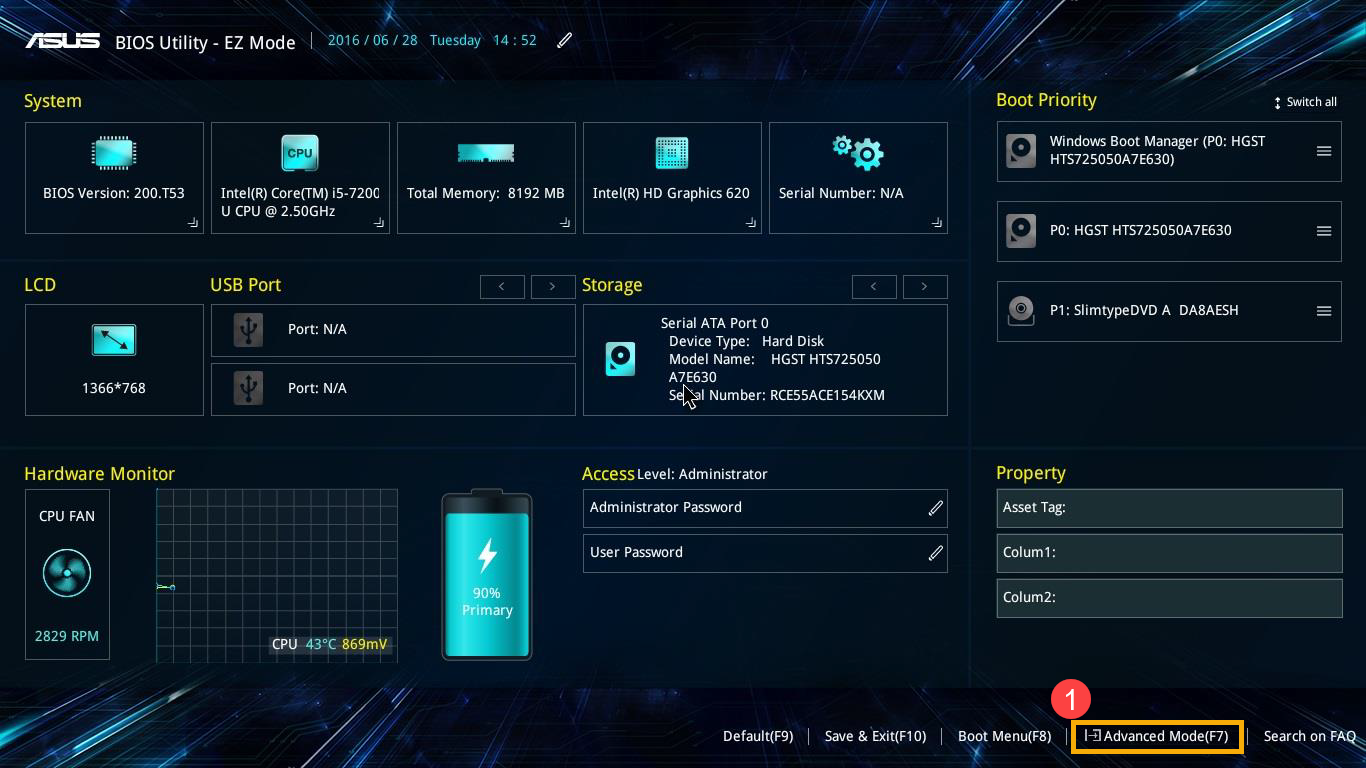Click the right arrow in Storage panel

pyautogui.click(x=925, y=287)
